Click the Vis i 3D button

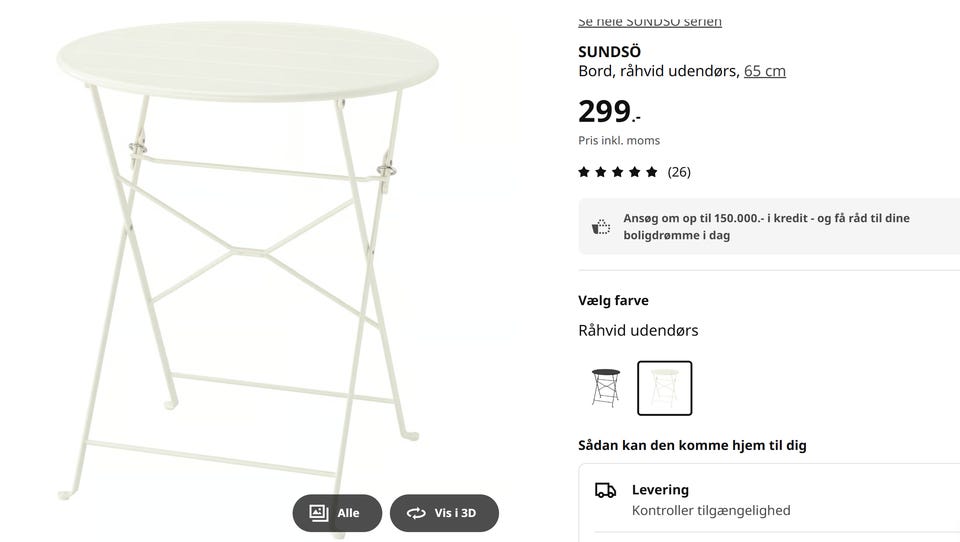(x=444, y=513)
